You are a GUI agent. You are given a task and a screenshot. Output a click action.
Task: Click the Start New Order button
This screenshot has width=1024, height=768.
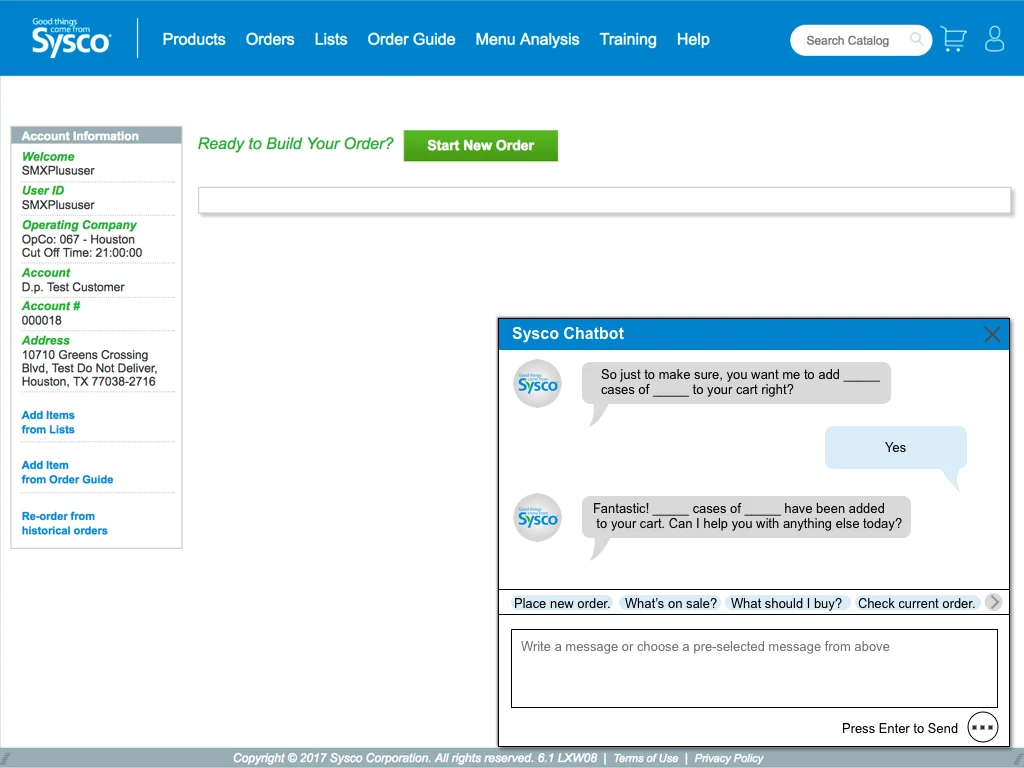pos(481,146)
